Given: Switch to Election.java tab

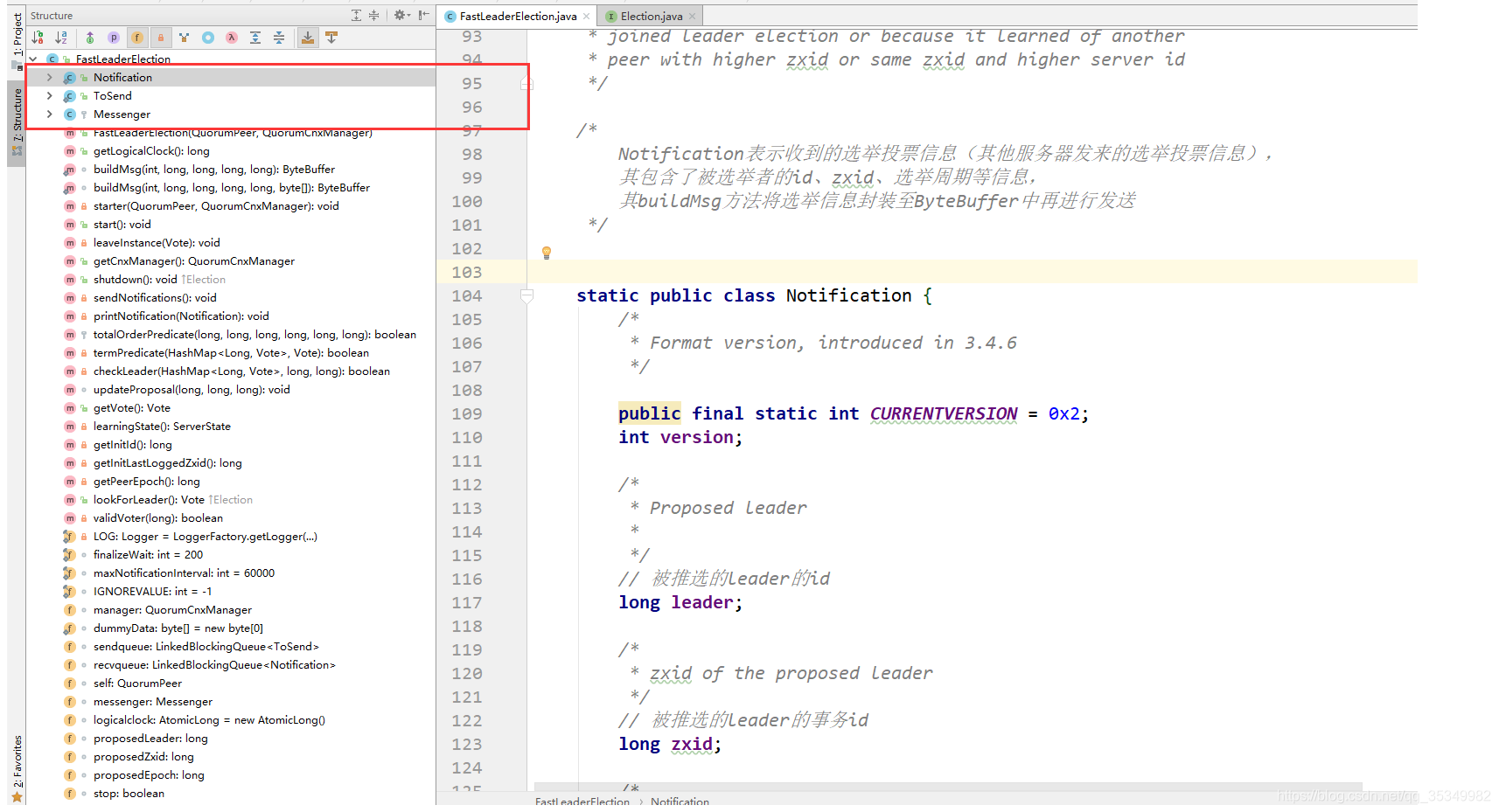Looking at the screenshot, I should tap(652, 17).
